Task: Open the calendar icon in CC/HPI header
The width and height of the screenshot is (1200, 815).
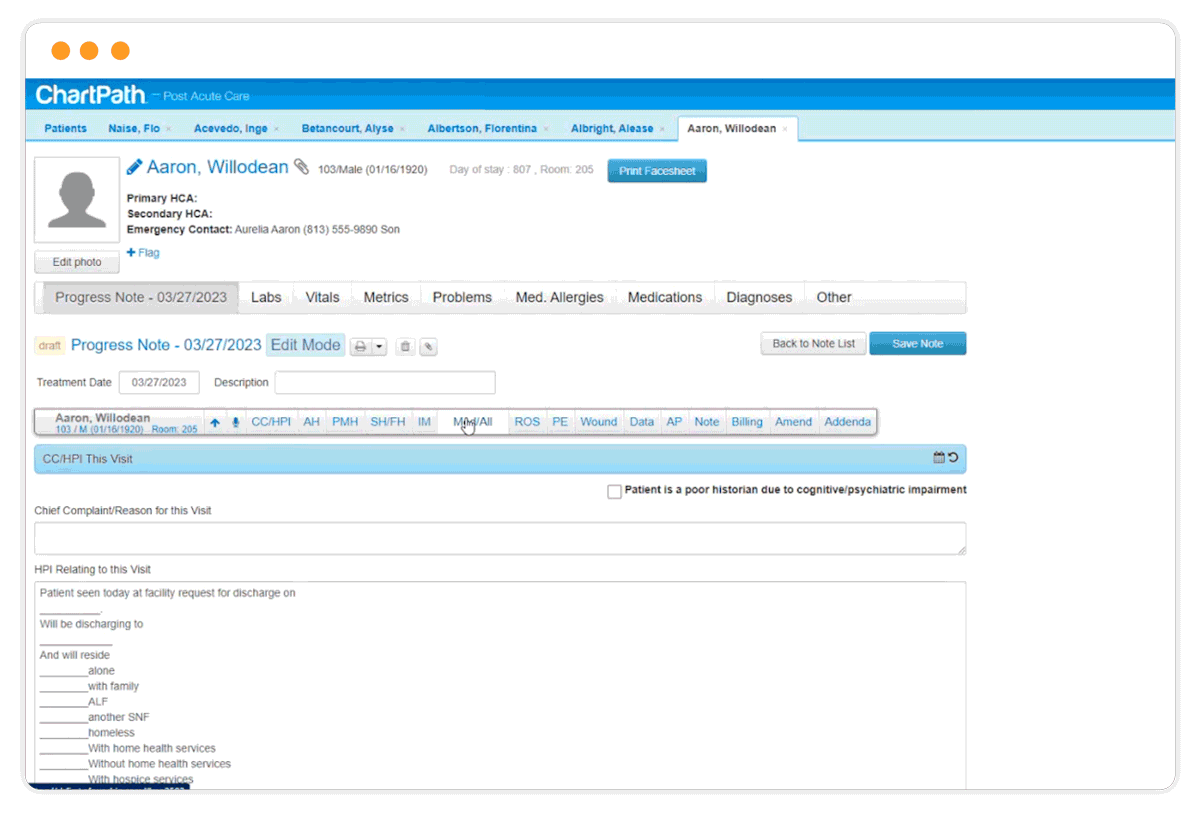Action: tap(938, 457)
